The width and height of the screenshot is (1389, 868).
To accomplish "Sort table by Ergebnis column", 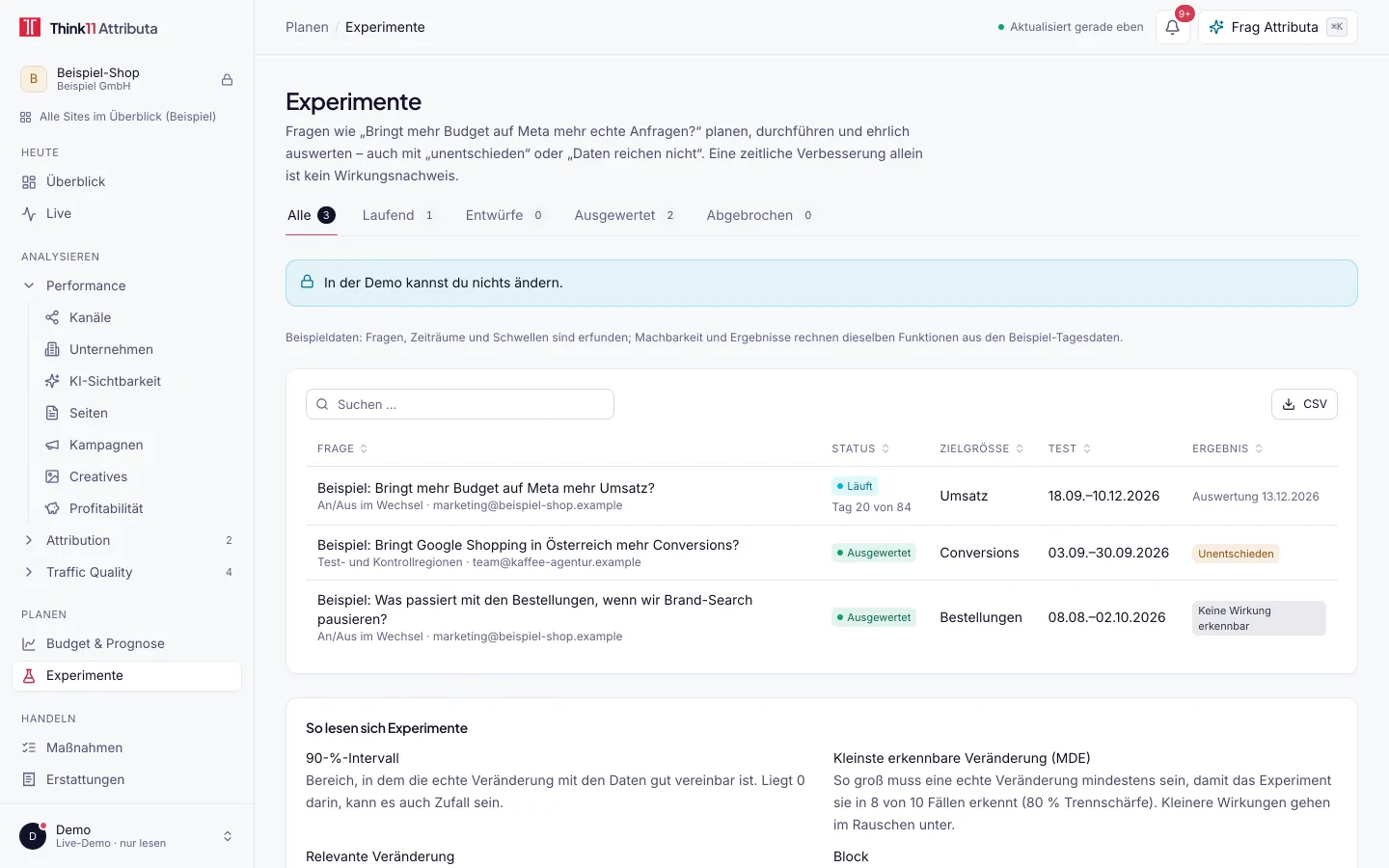I will 1228,448.
